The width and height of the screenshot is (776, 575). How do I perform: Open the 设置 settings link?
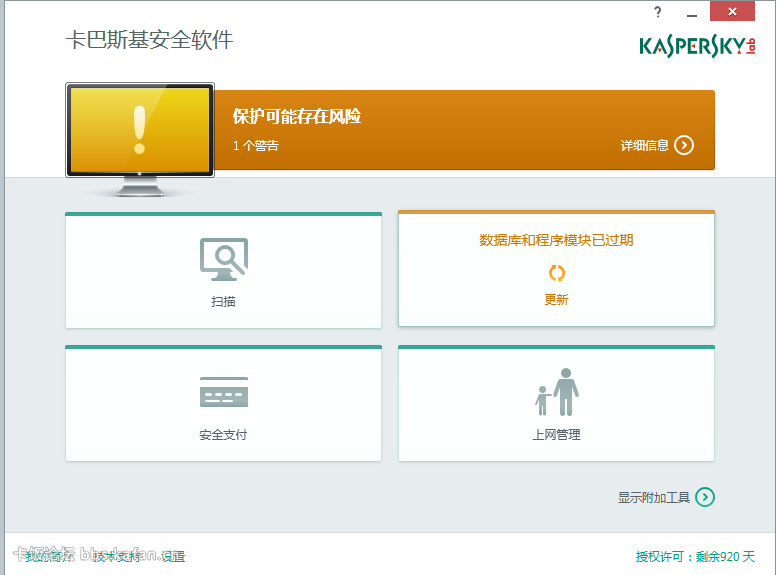(173, 557)
